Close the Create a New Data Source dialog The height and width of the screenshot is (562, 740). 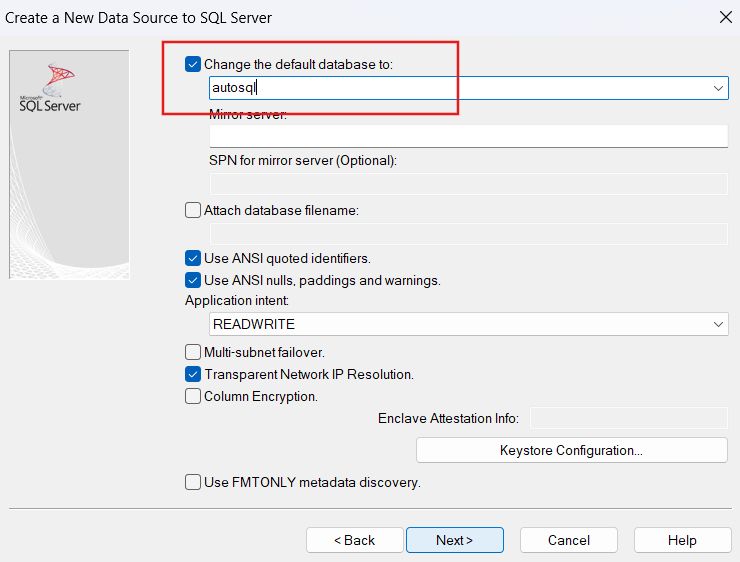tap(725, 17)
